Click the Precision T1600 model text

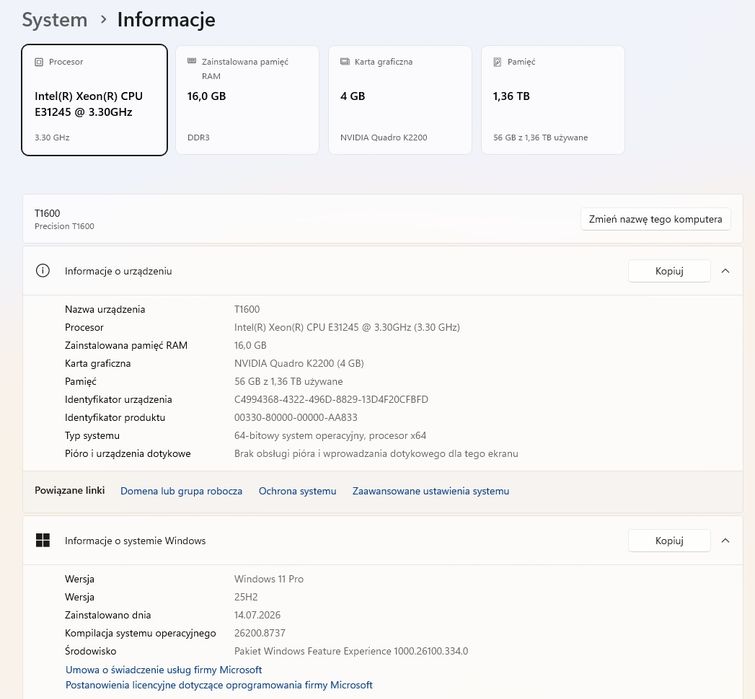click(x=65, y=226)
